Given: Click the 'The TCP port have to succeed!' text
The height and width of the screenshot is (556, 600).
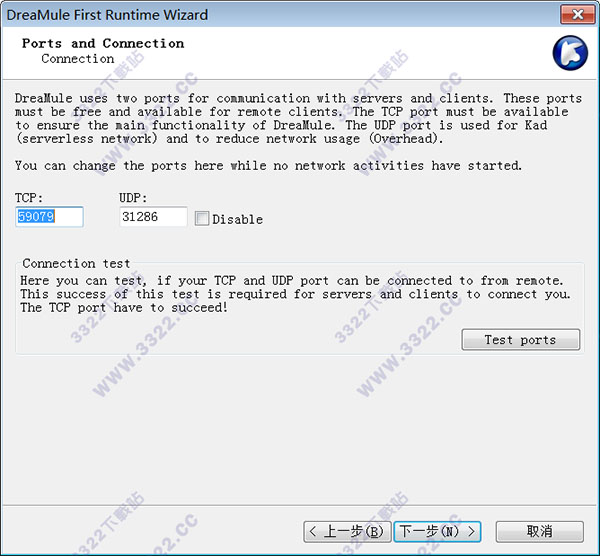Looking at the screenshot, I should point(124,308).
